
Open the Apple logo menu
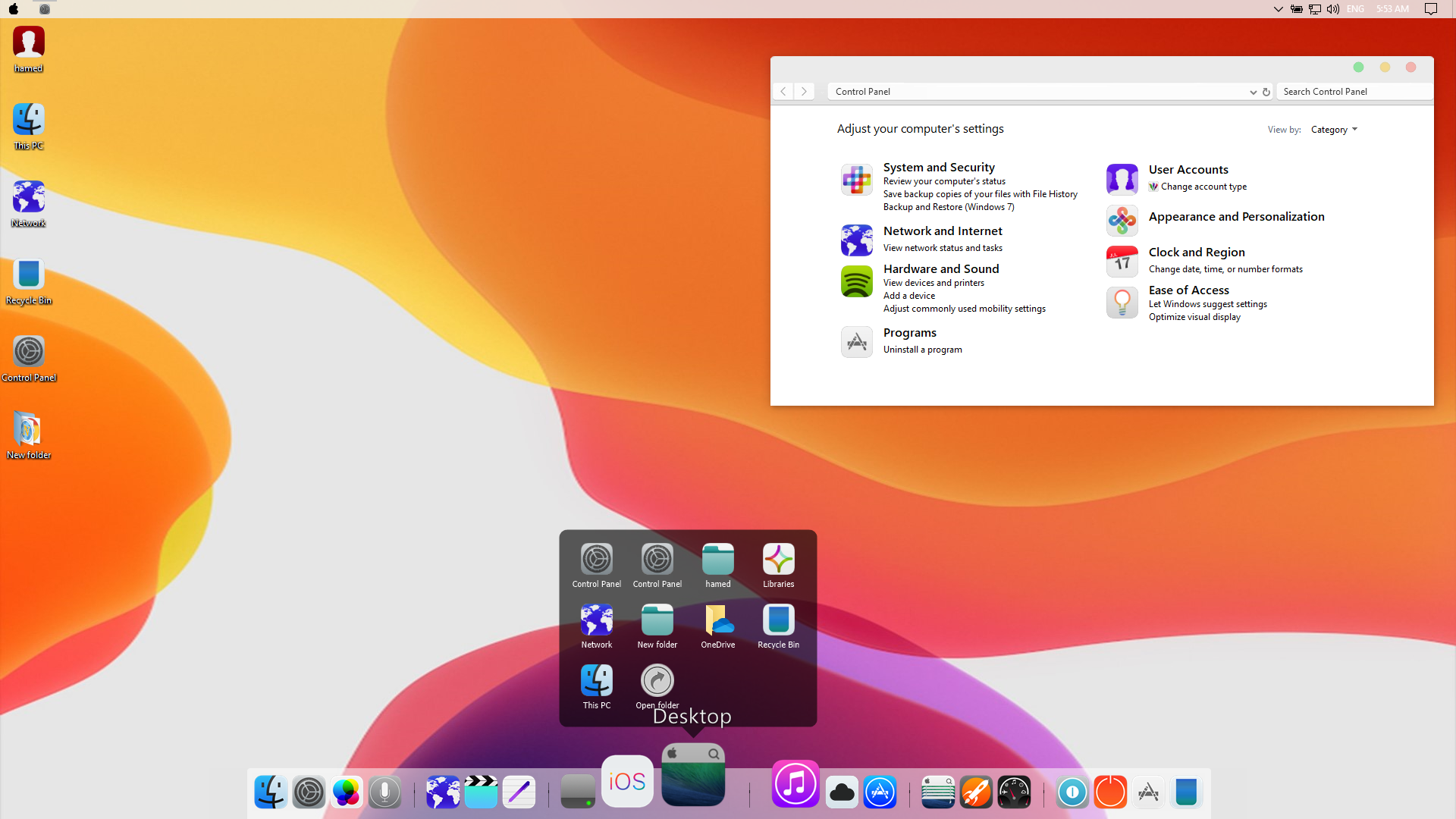click(14, 9)
